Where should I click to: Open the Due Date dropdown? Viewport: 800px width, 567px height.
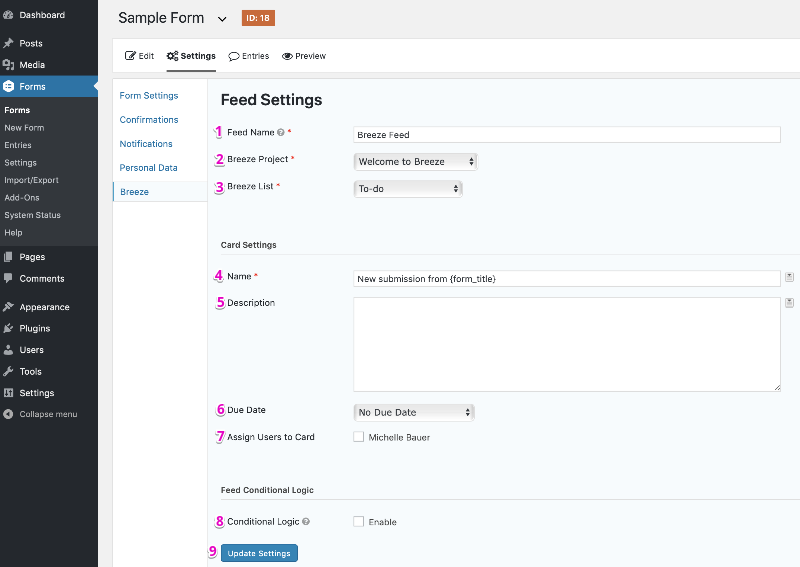click(x=414, y=412)
